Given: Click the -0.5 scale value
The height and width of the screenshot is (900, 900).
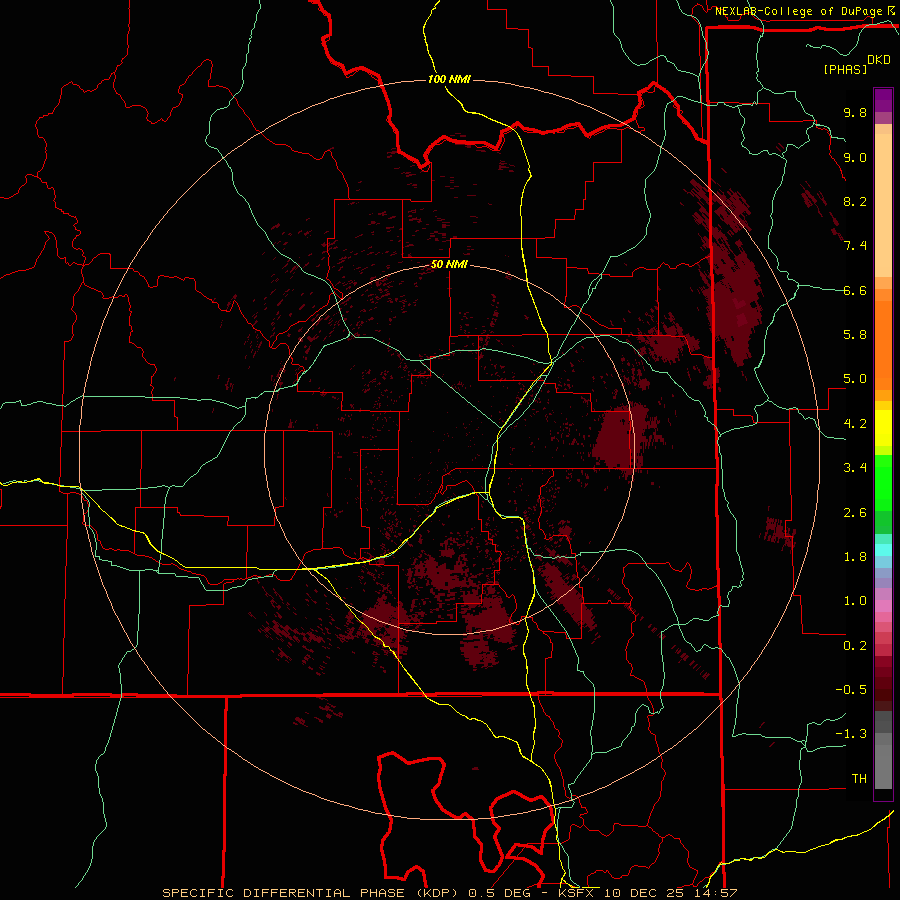Looking at the screenshot, I should [x=851, y=690].
